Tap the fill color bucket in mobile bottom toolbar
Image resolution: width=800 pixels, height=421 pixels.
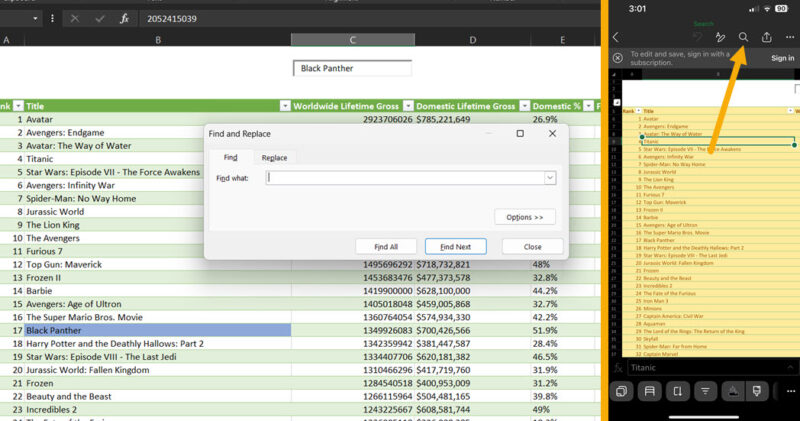[x=733, y=391]
